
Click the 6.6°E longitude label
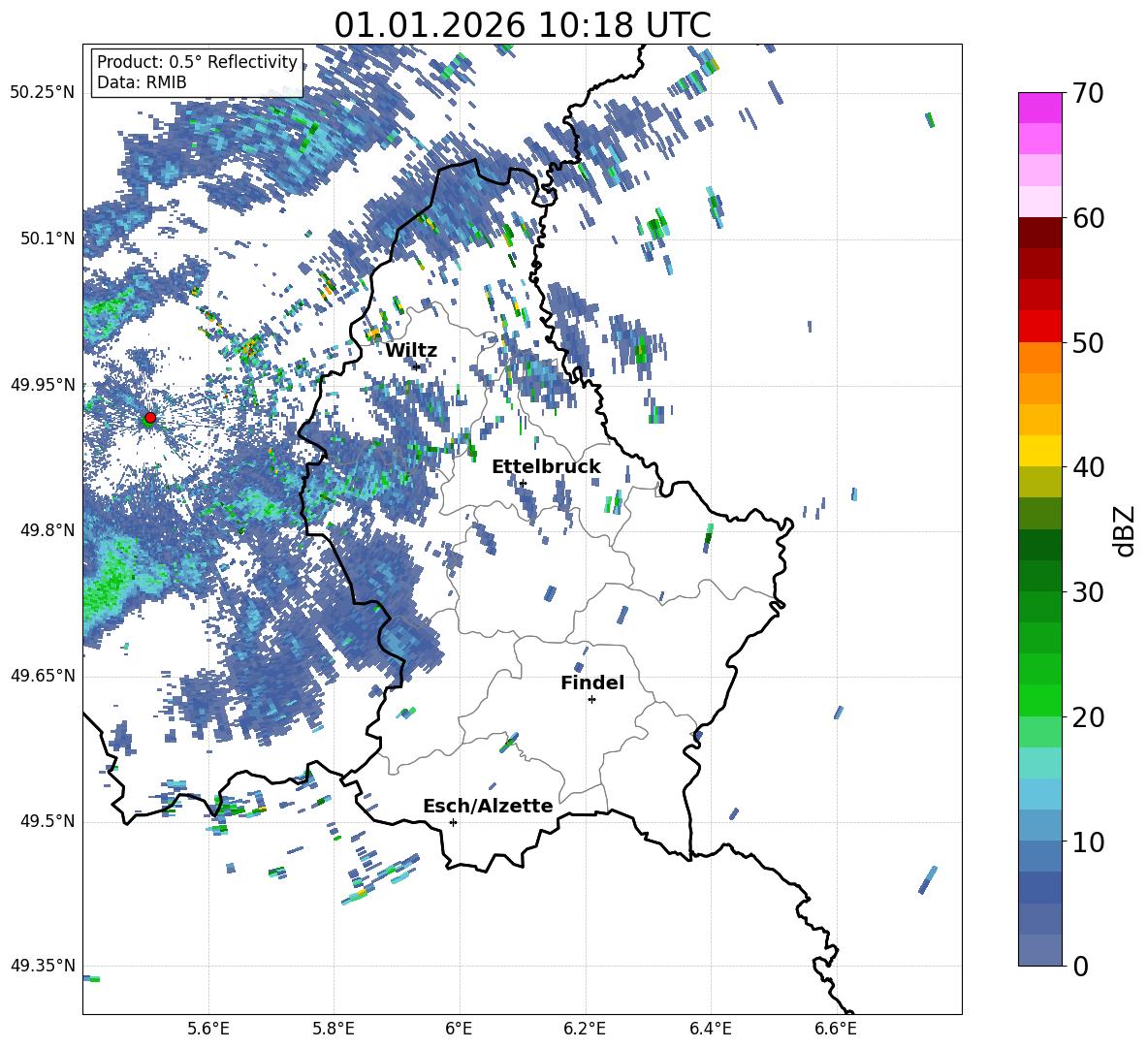click(836, 1030)
